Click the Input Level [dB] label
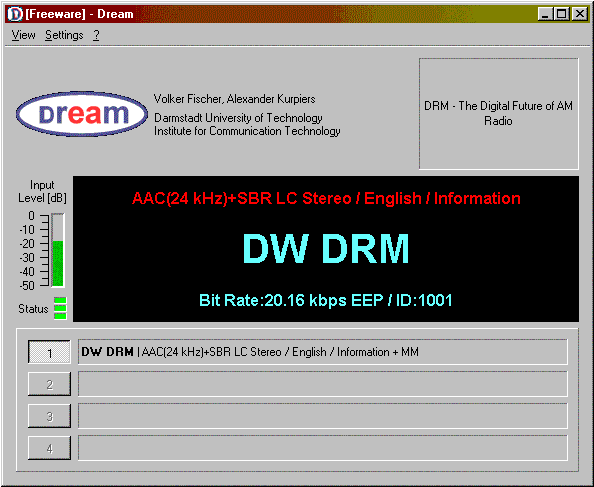594x487 pixels. pyautogui.click(x=42, y=192)
